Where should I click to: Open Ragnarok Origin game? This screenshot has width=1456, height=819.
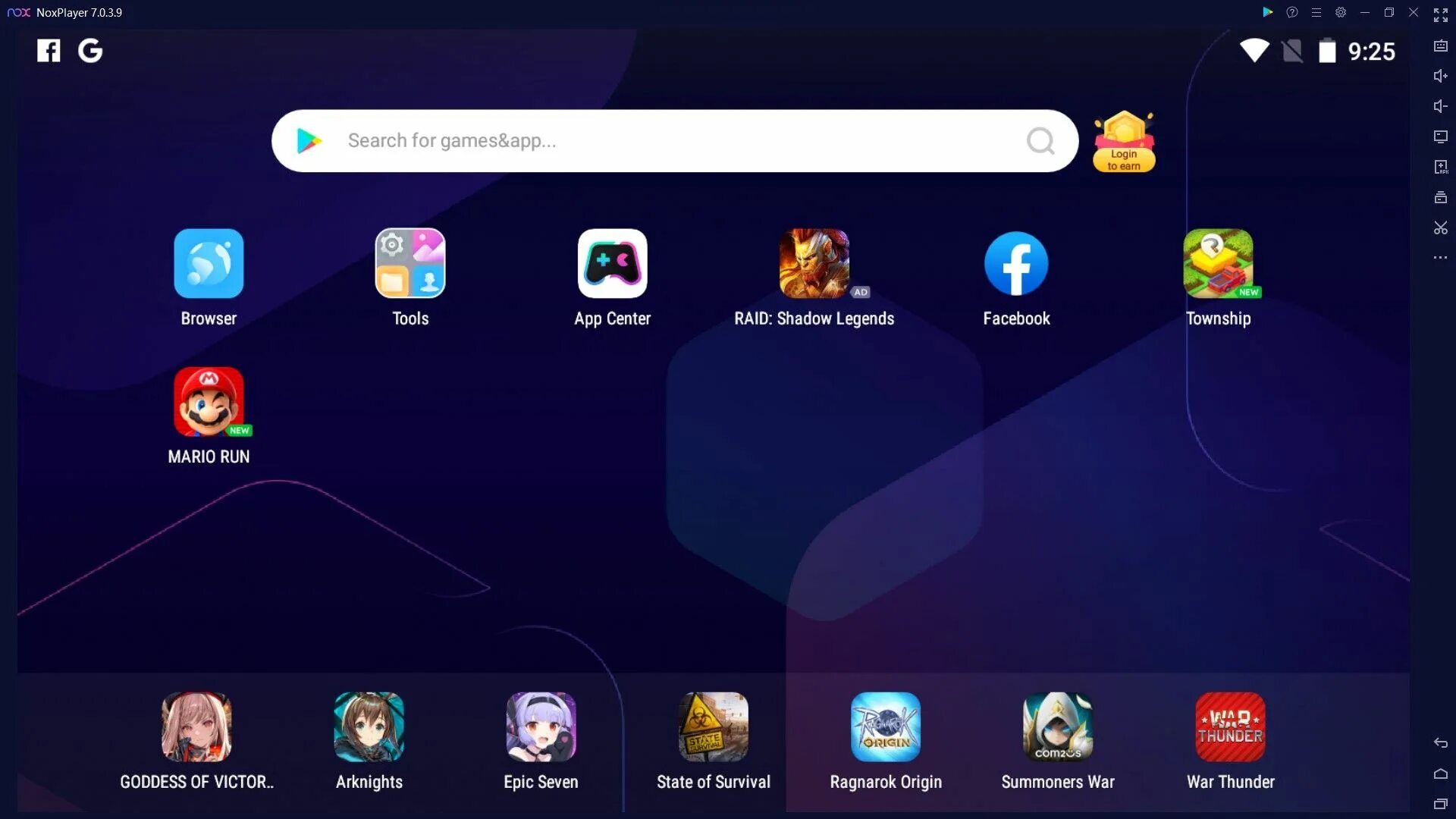pos(885,728)
